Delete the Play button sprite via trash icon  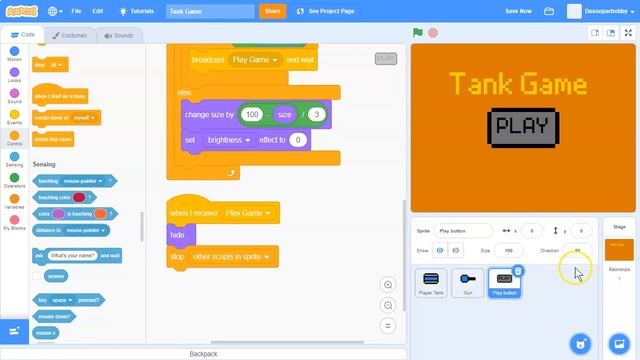coord(518,271)
